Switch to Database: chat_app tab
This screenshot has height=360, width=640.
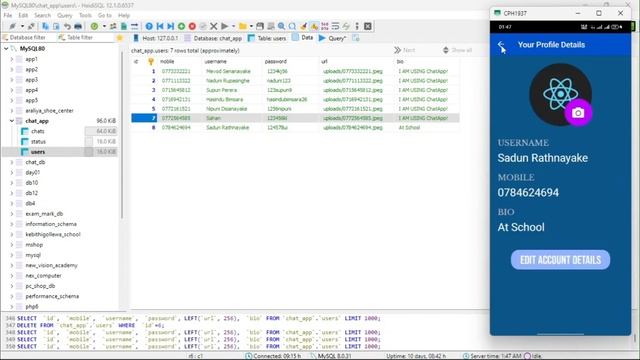(x=213, y=38)
